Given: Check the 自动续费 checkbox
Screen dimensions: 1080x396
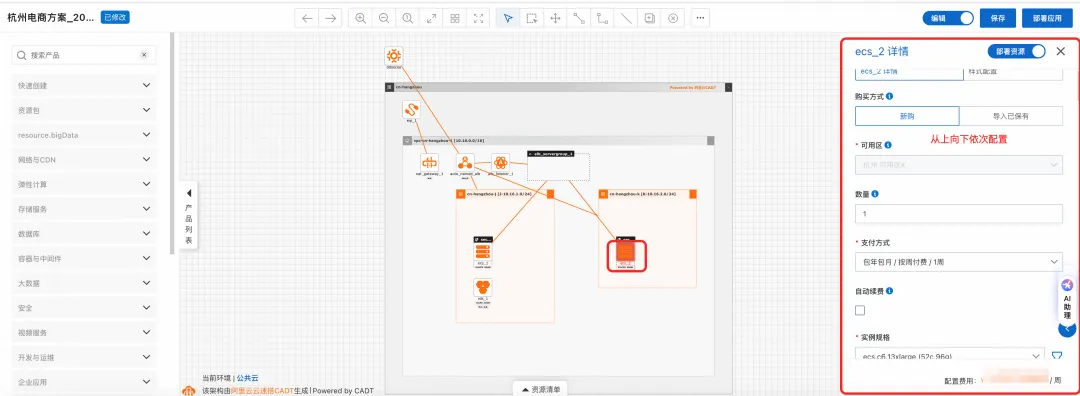Looking at the screenshot, I should 860,311.
